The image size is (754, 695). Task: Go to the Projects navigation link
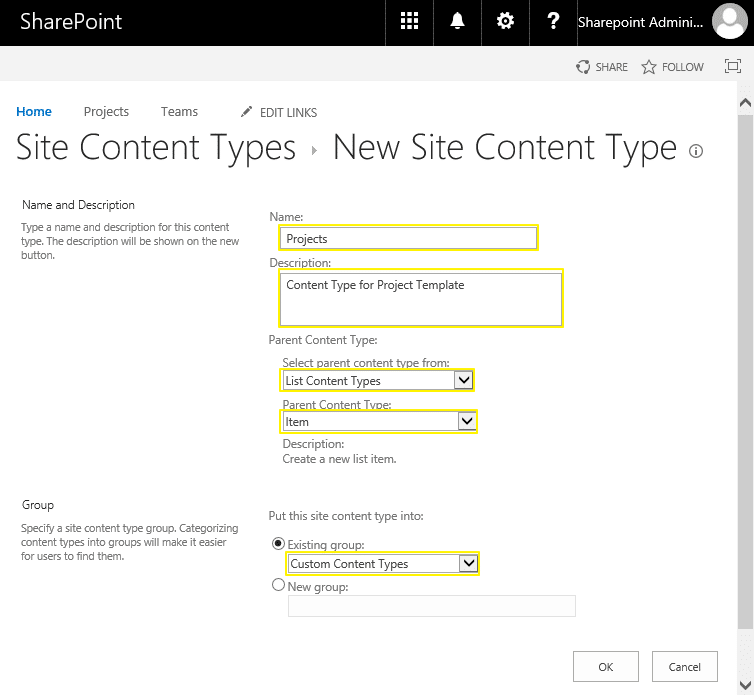(x=106, y=112)
